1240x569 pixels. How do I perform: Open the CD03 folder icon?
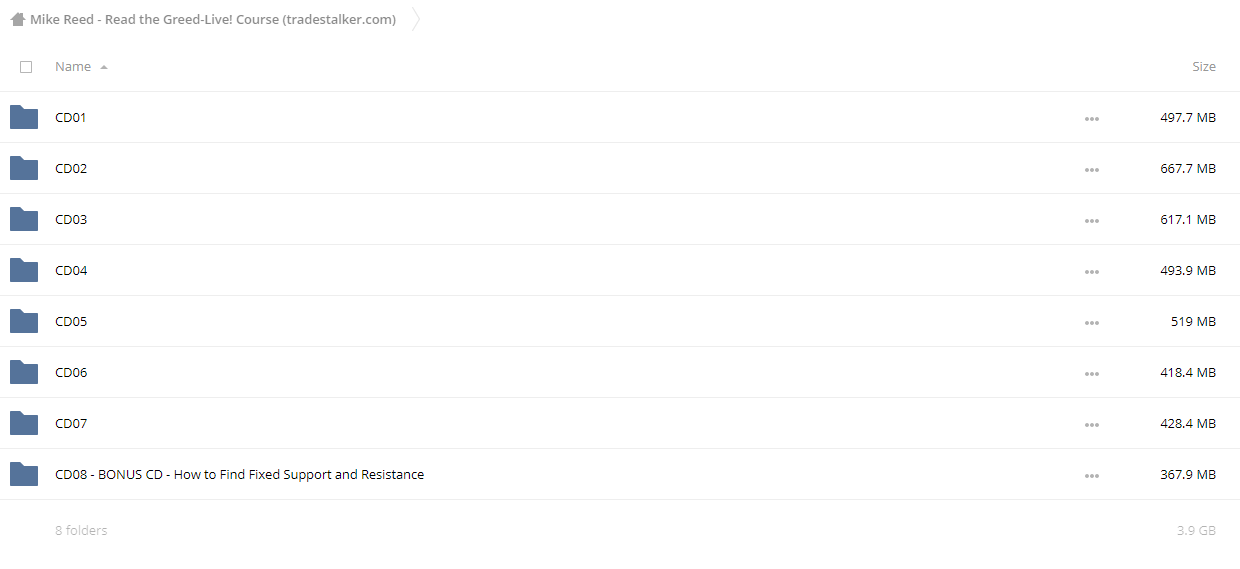point(24,219)
